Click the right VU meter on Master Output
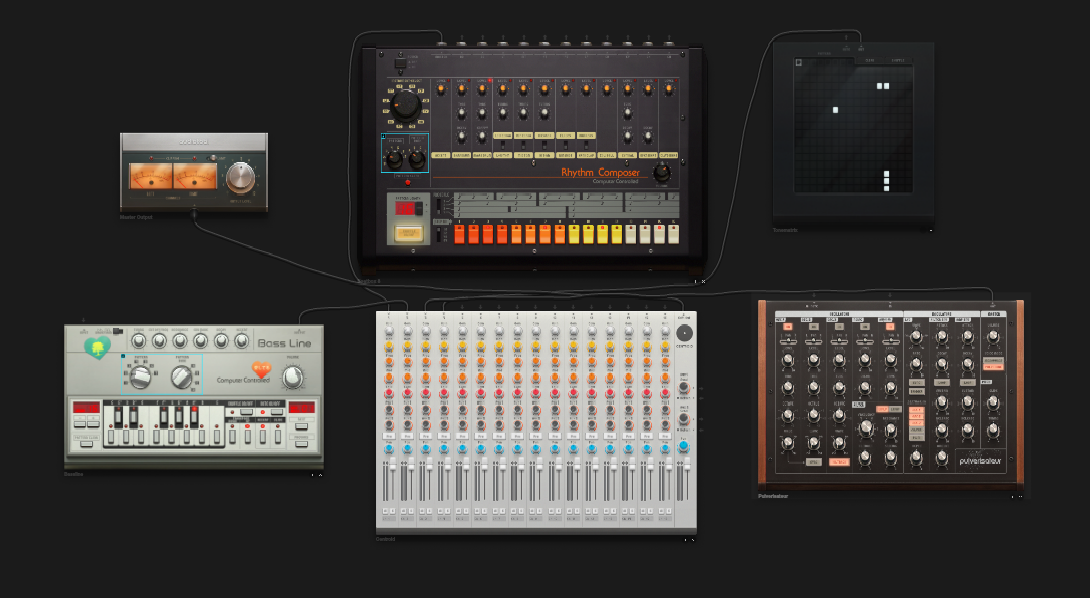Image resolution: width=1090 pixels, height=598 pixels. coord(195,176)
